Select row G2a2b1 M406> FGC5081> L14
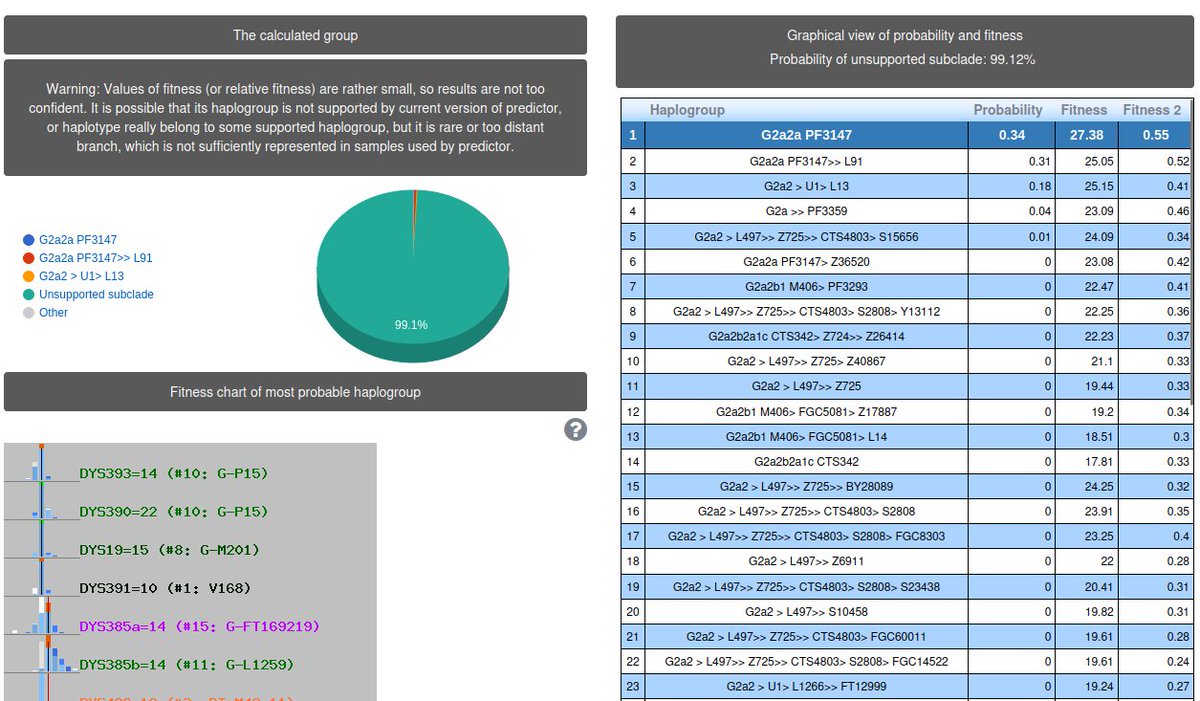 coord(908,436)
